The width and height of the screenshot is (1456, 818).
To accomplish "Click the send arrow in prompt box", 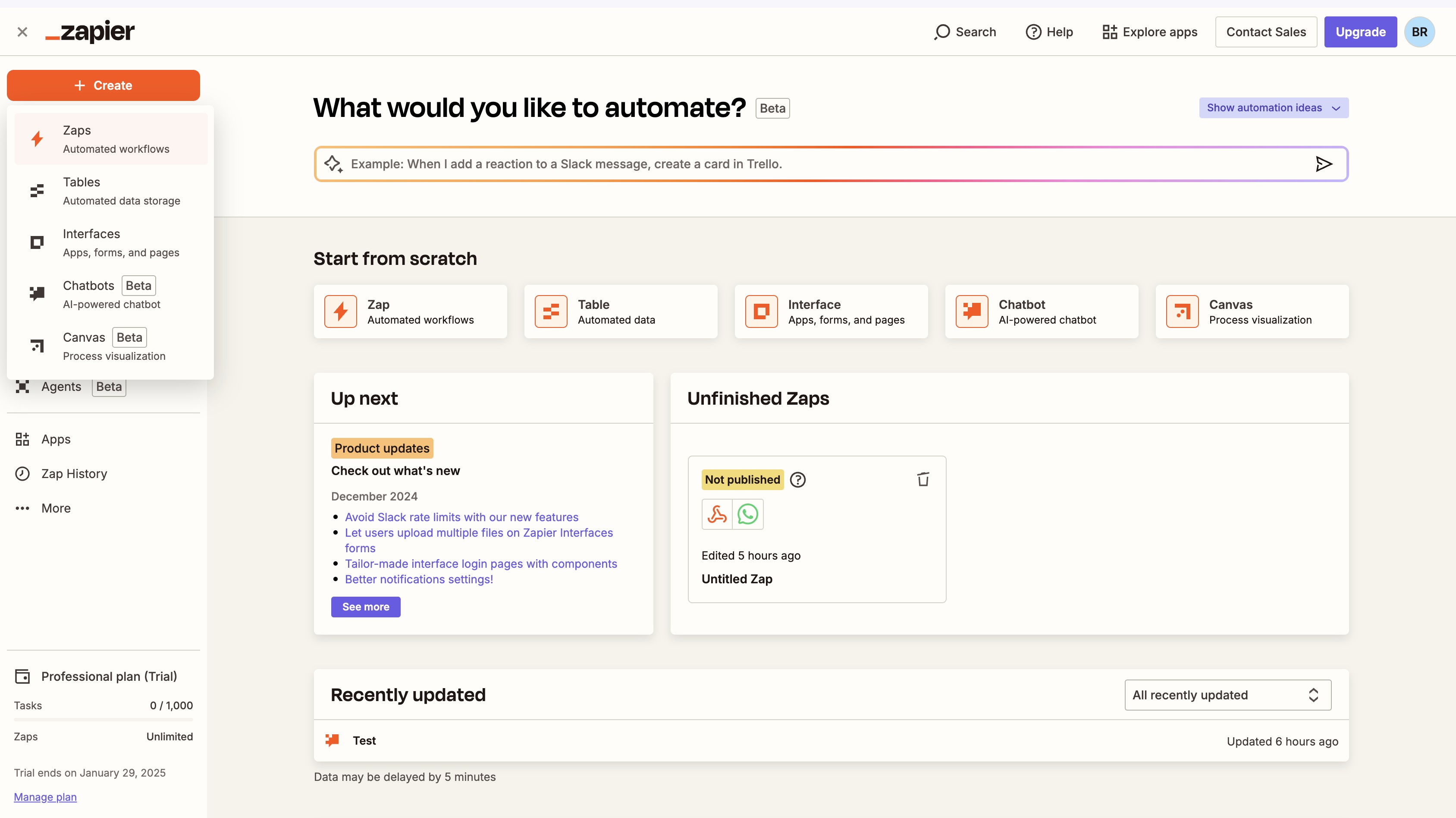I will coord(1324,164).
